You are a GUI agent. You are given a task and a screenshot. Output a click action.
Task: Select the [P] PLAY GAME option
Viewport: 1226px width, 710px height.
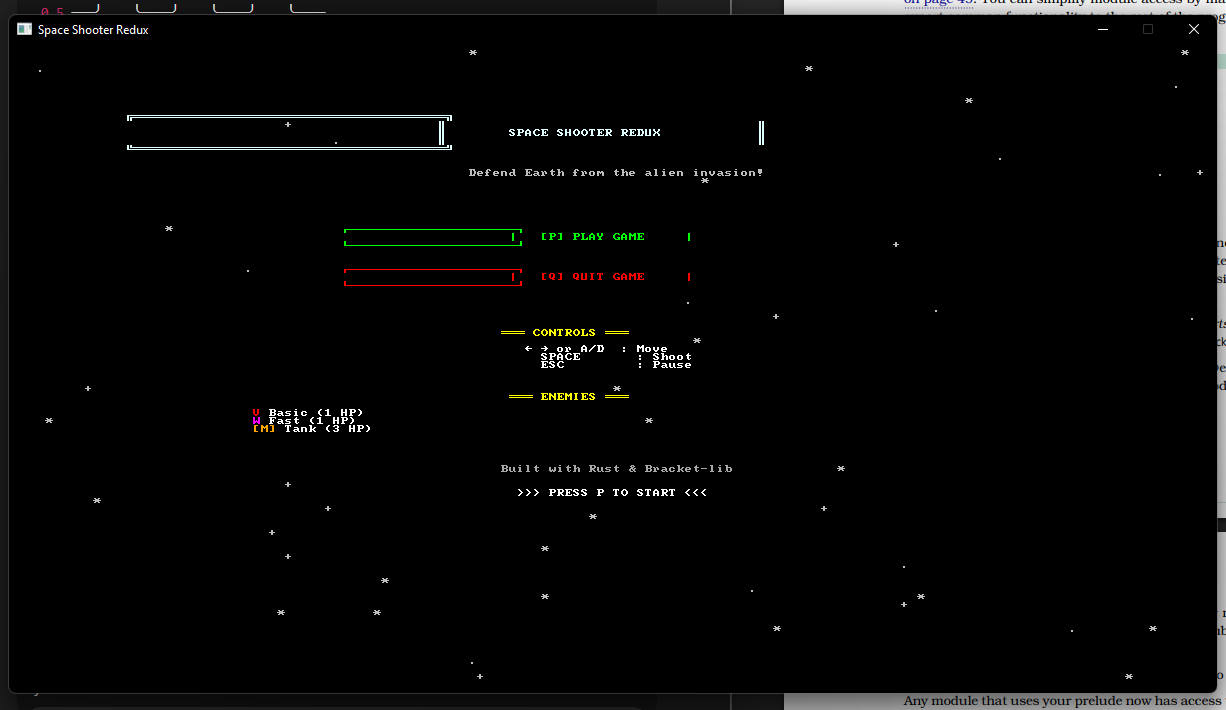(592, 236)
